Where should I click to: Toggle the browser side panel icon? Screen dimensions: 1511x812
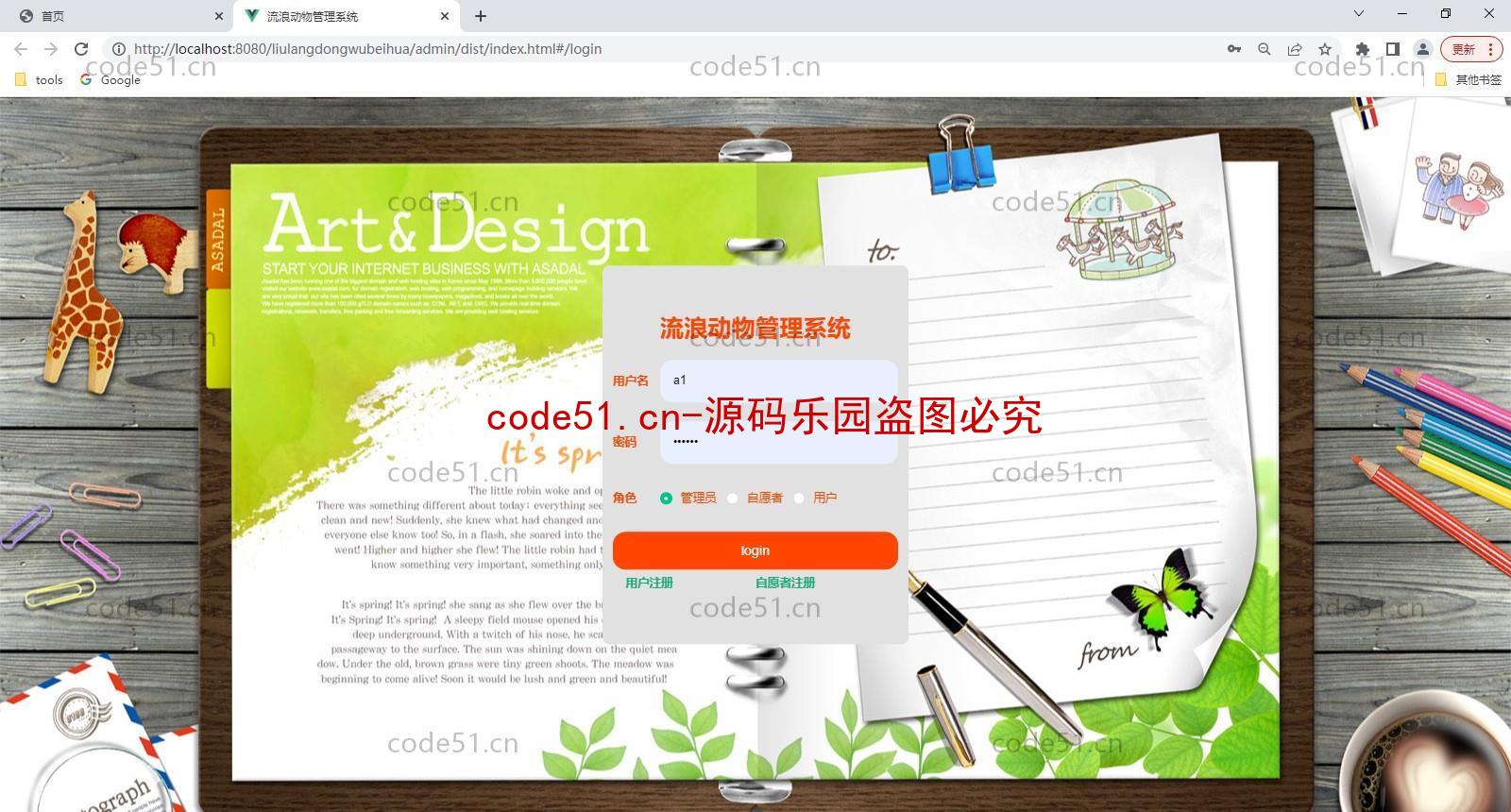(x=1392, y=49)
